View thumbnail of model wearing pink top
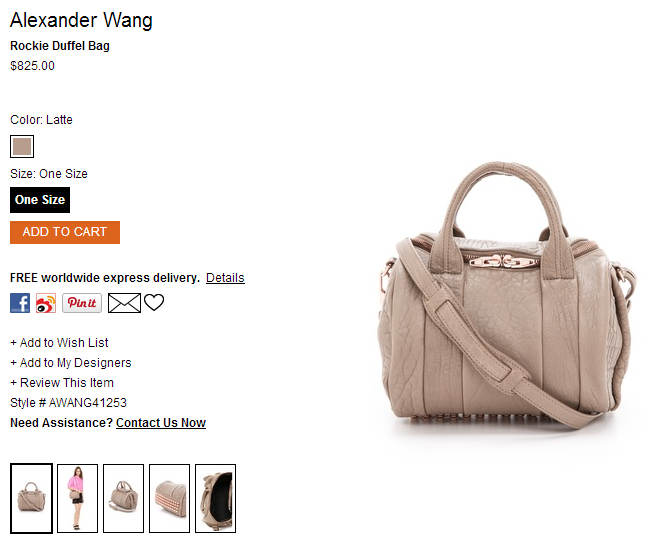 (77, 498)
